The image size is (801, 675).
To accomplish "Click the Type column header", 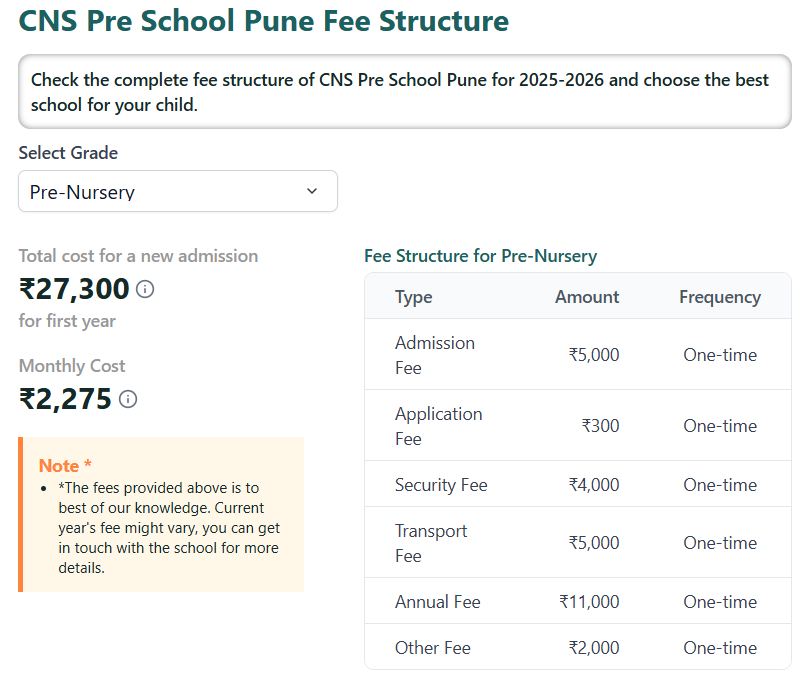I will pos(412,296).
